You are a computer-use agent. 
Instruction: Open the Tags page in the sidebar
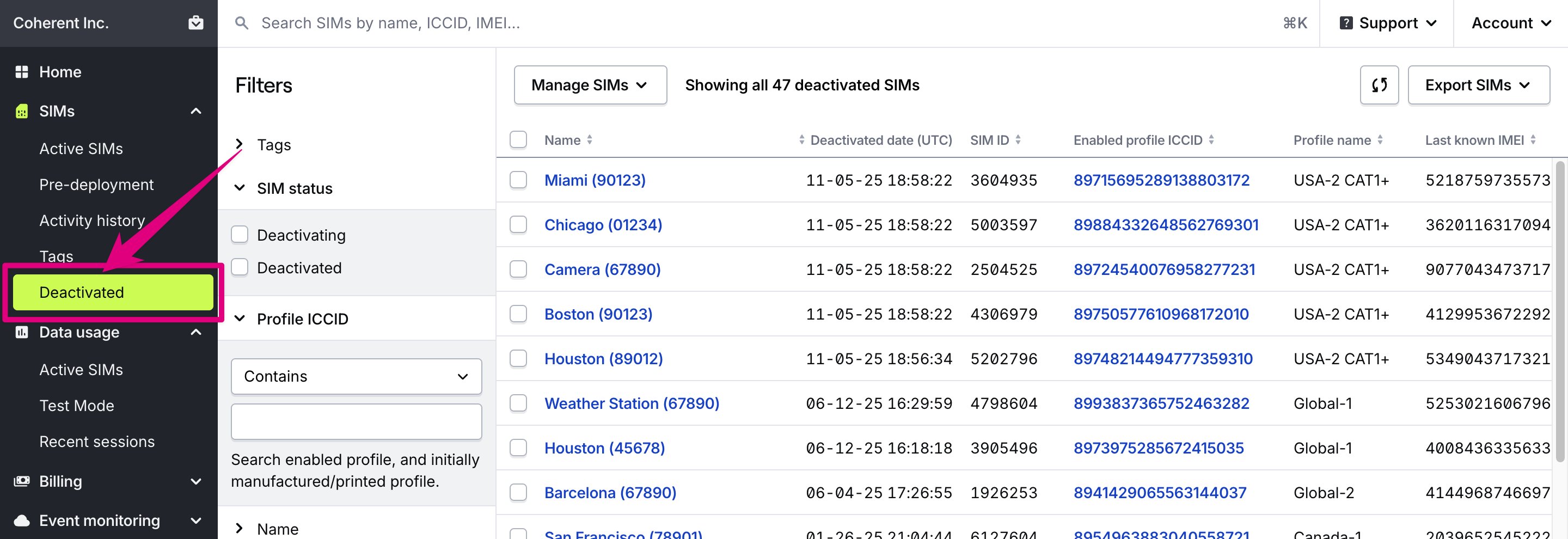pyautogui.click(x=56, y=256)
